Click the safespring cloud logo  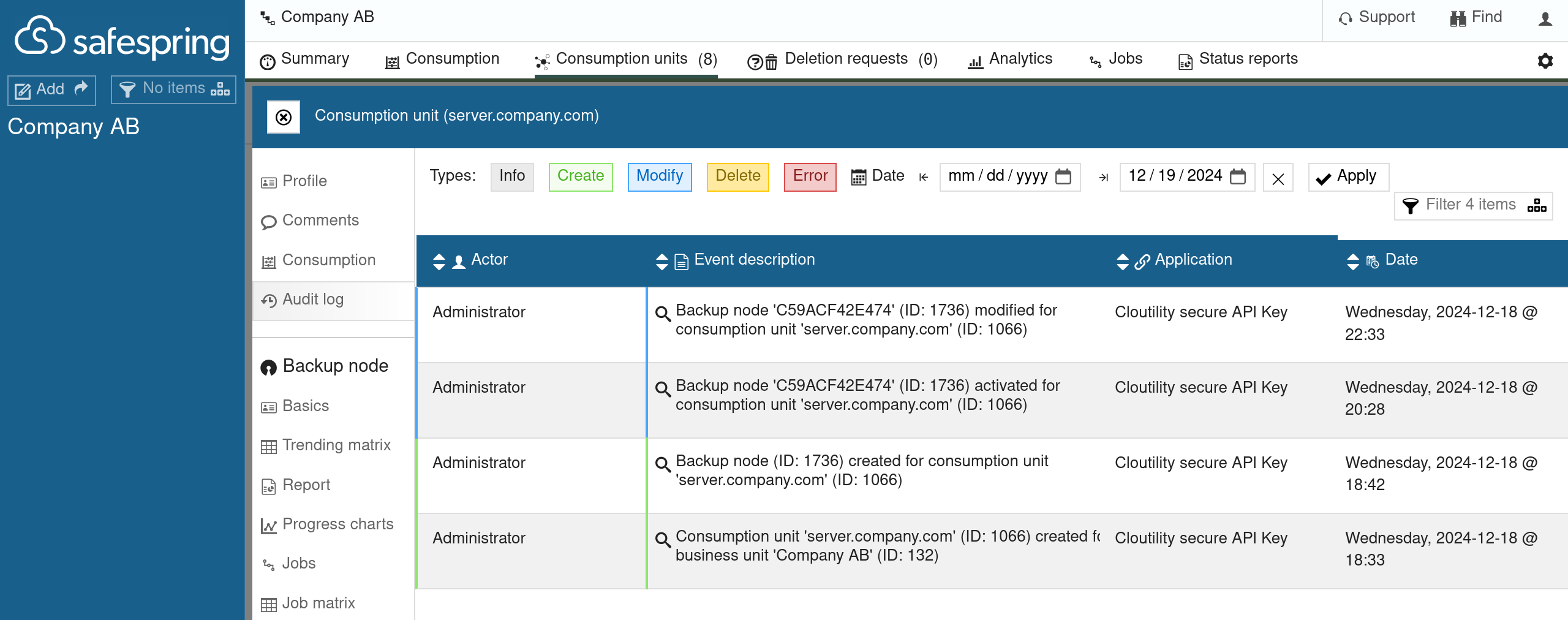[x=122, y=38]
